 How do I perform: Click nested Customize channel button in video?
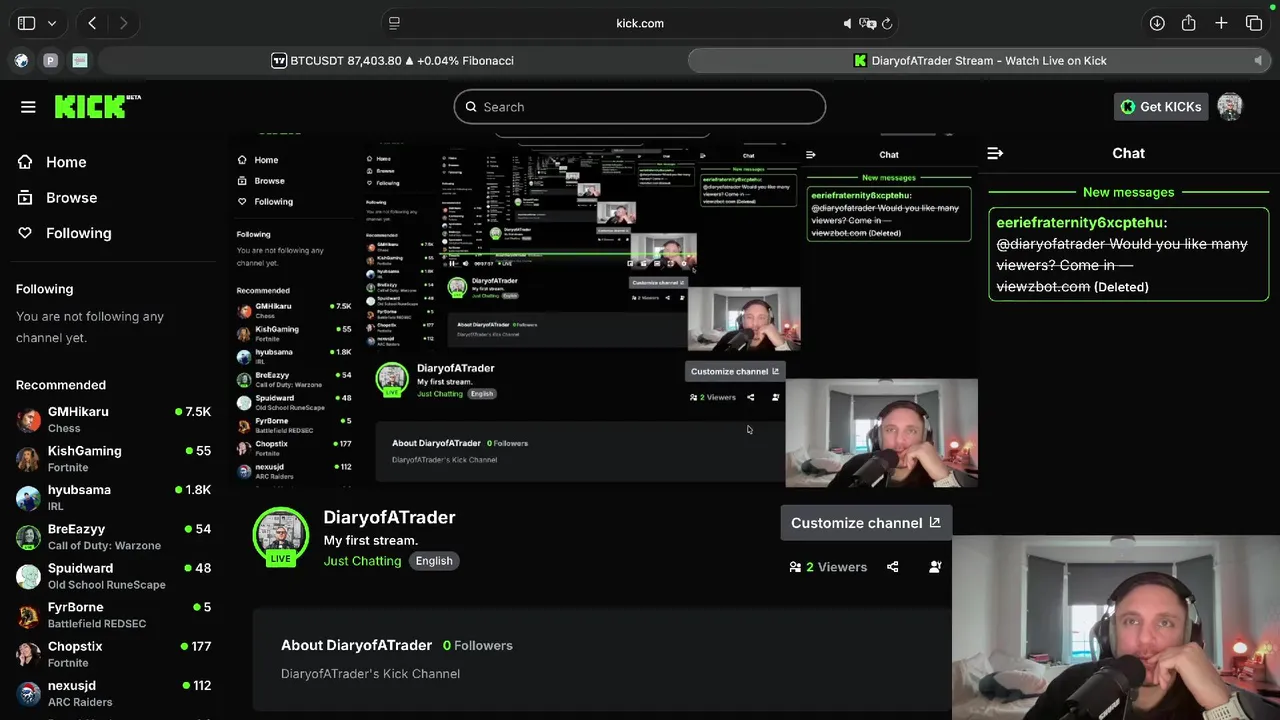pos(735,371)
